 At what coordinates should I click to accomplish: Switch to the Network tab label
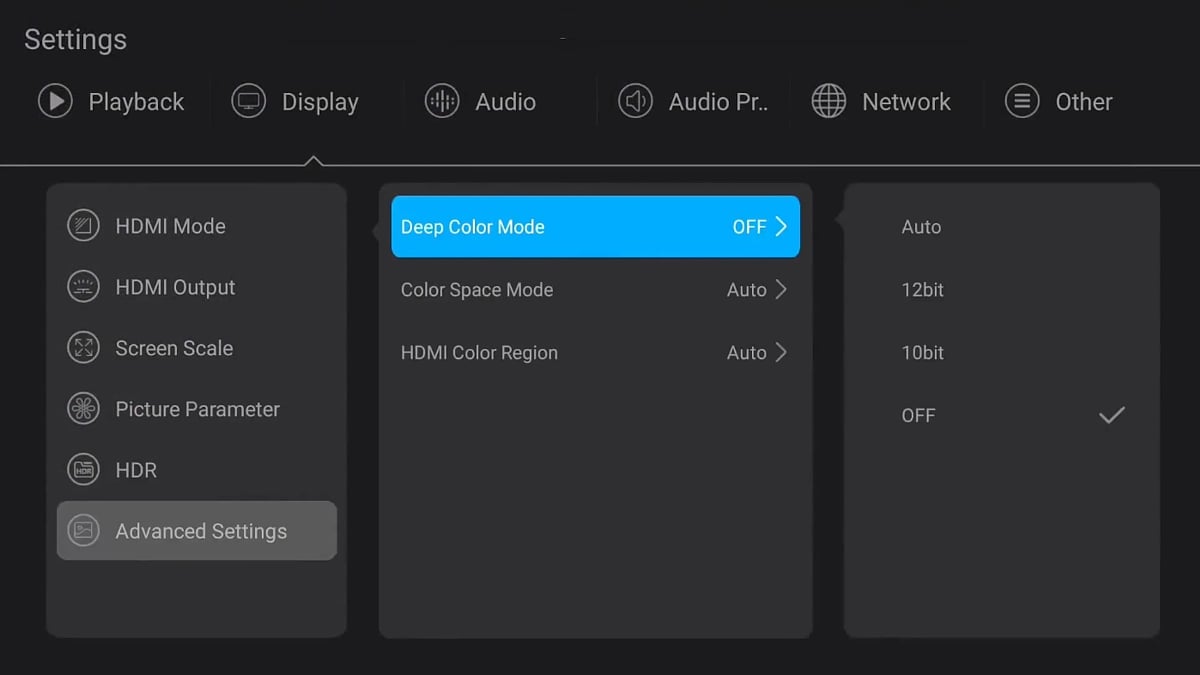(x=906, y=102)
